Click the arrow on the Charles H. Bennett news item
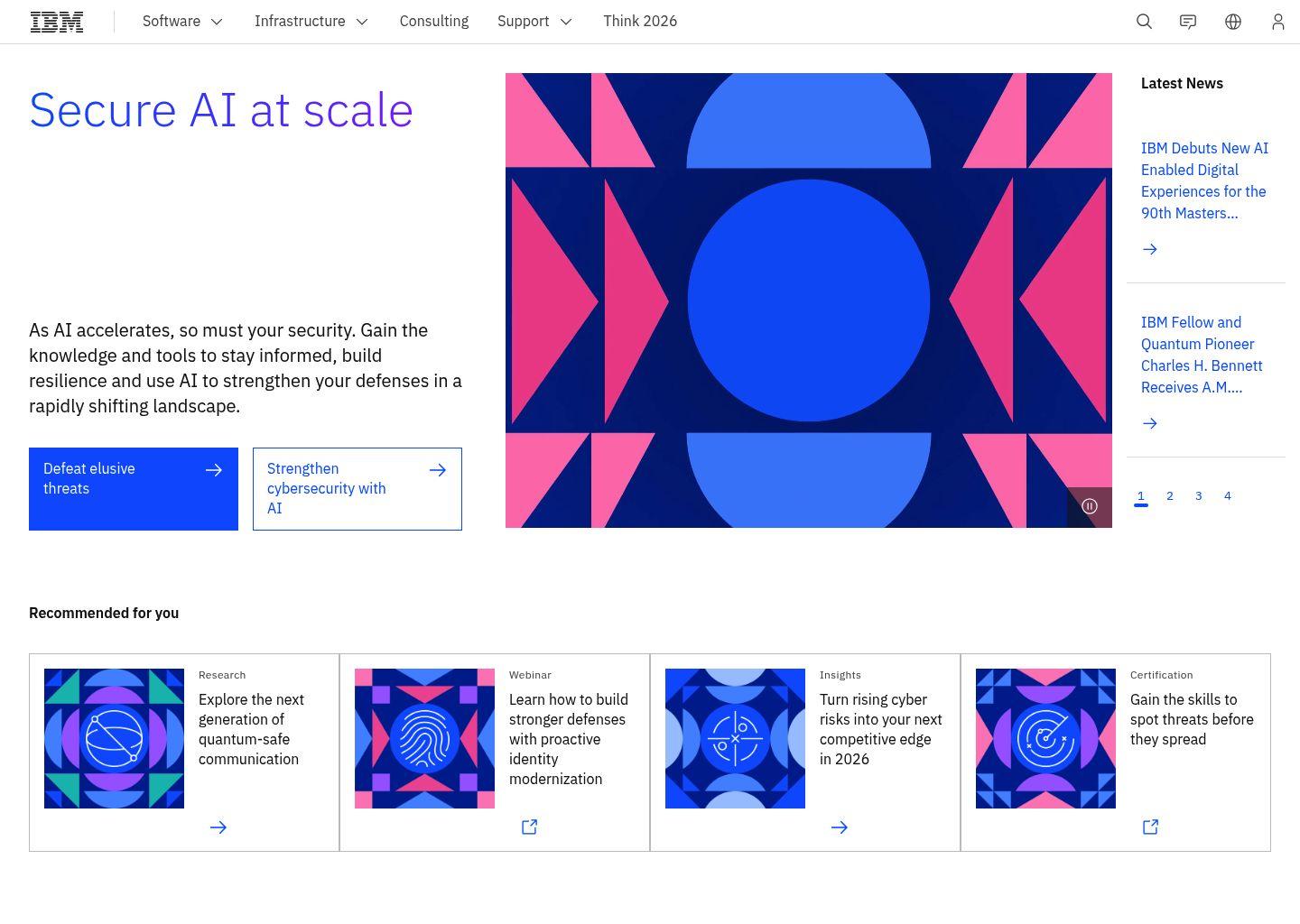Viewport: 1300px width, 924px height. click(x=1149, y=422)
